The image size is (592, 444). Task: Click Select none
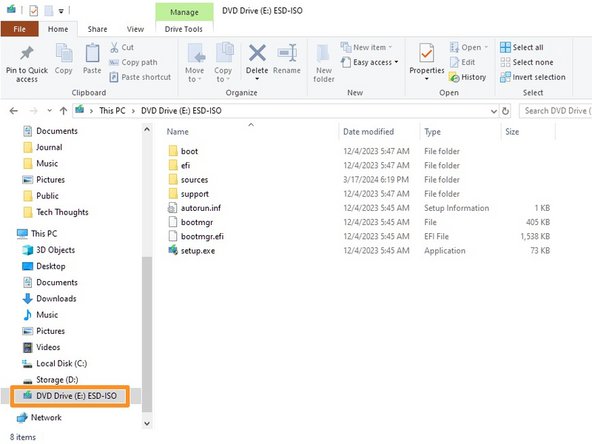527,62
